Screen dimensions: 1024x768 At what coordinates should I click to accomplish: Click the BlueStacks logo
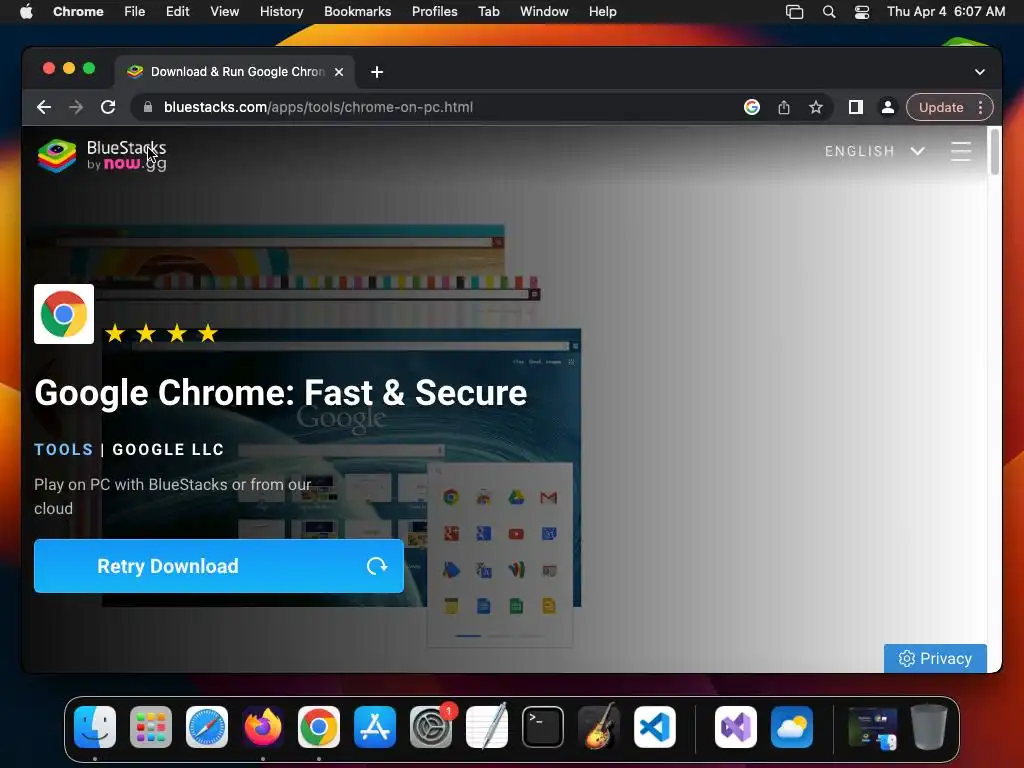102,155
